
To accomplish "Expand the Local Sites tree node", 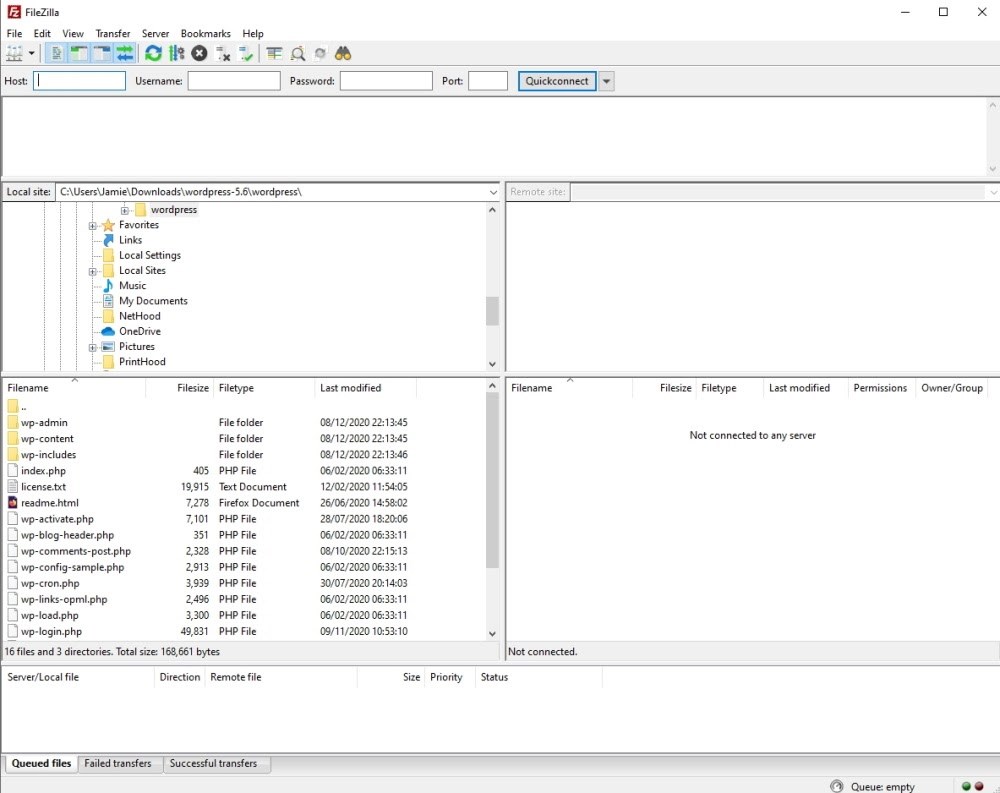I will pyautogui.click(x=92, y=272).
